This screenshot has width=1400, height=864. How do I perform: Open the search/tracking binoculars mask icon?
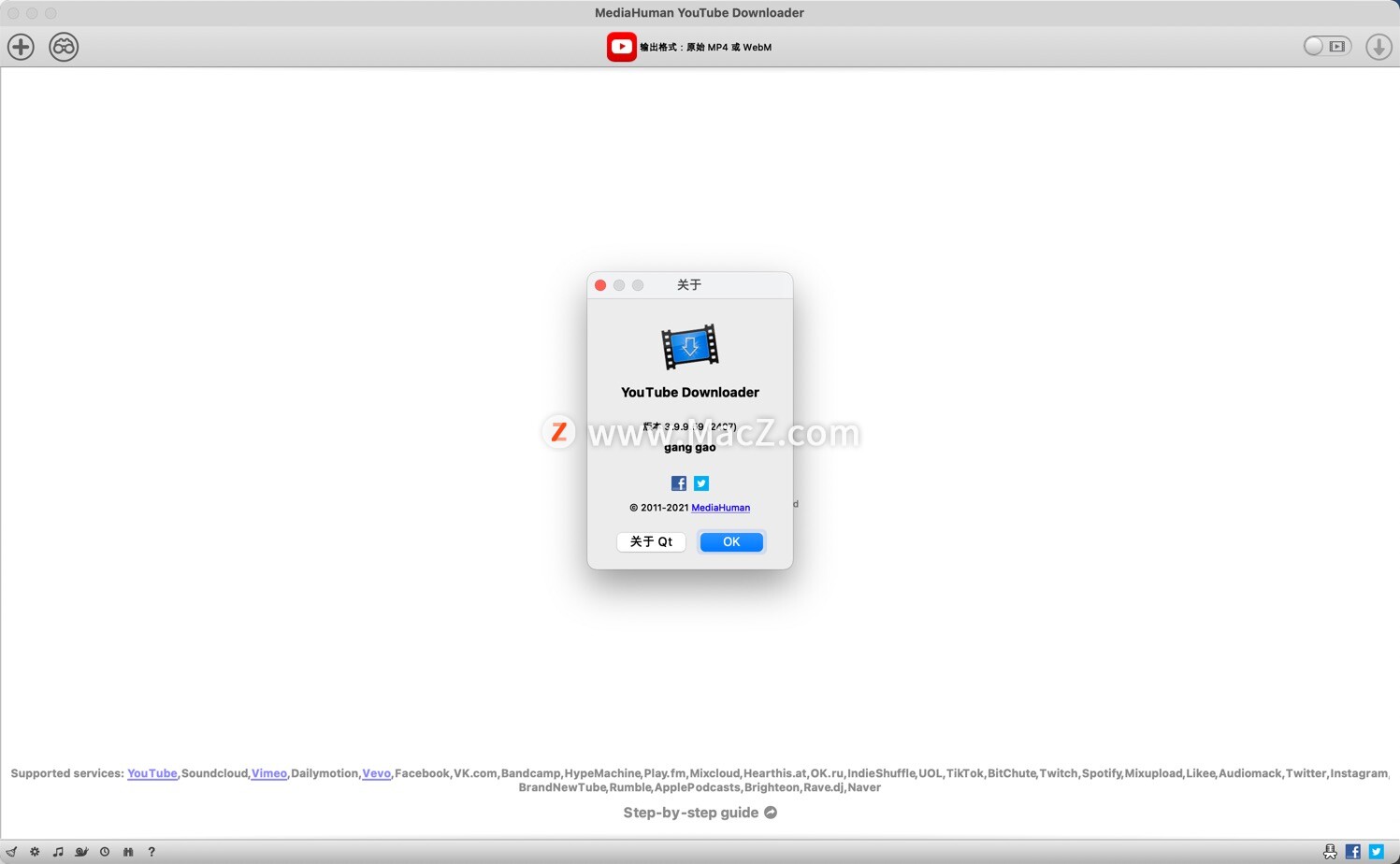point(64,47)
